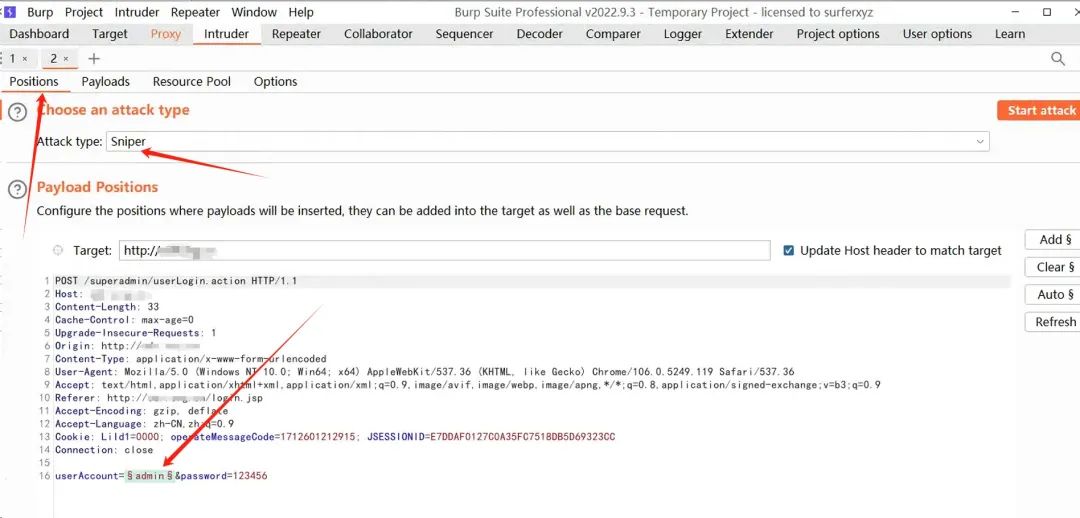Click the Cache-Control: max-age=0 line
This screenshot has height=518, width=1080.
pos(125,320)
